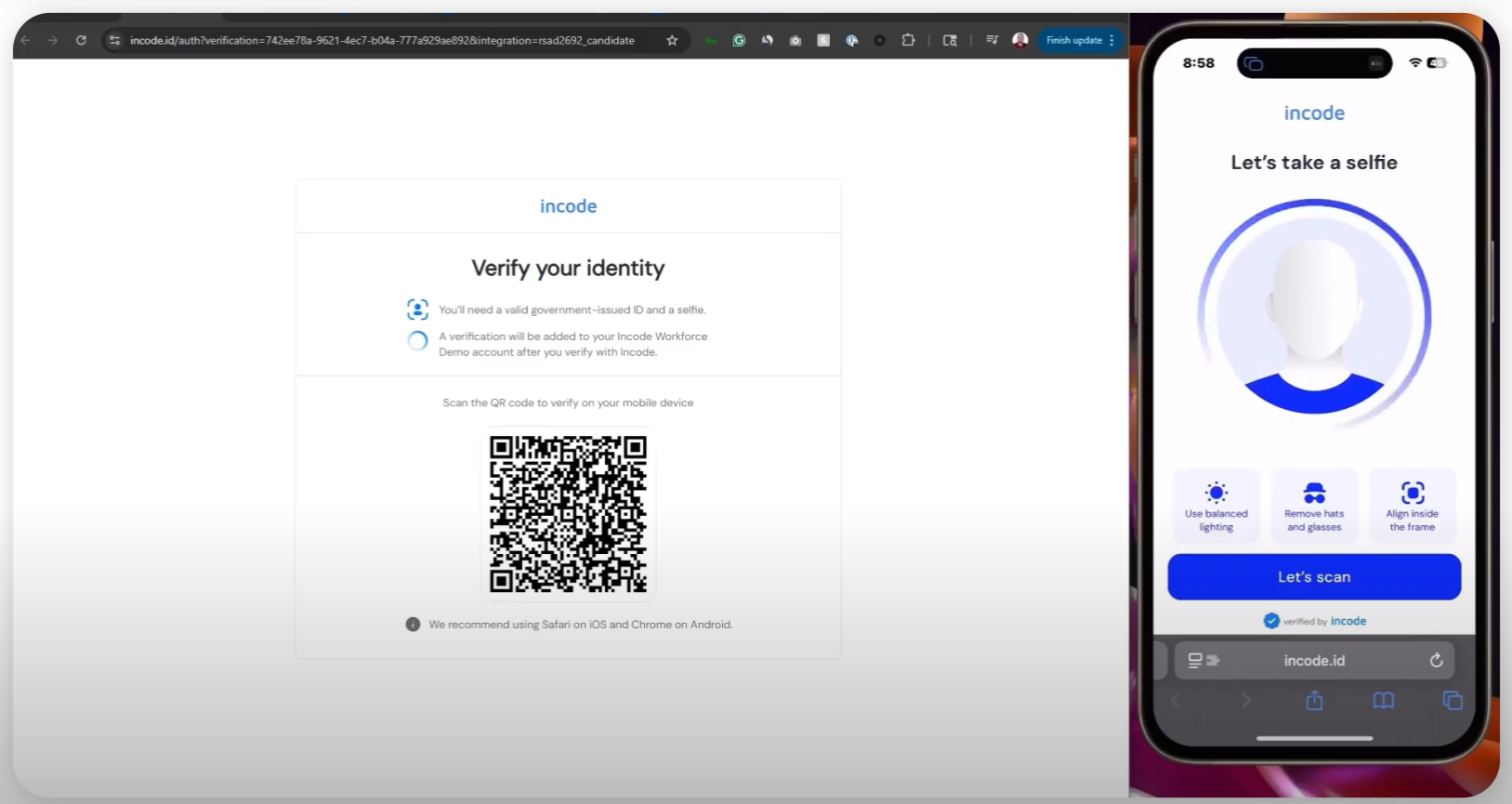Click the Safari share icon on phone

coord(1314,701)
